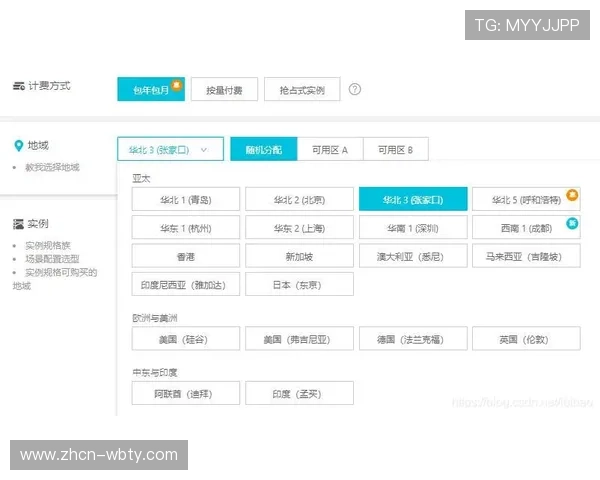600x480 pixels.
Task: Click the billing icon next to 计费方式
Action: [18, 87]
